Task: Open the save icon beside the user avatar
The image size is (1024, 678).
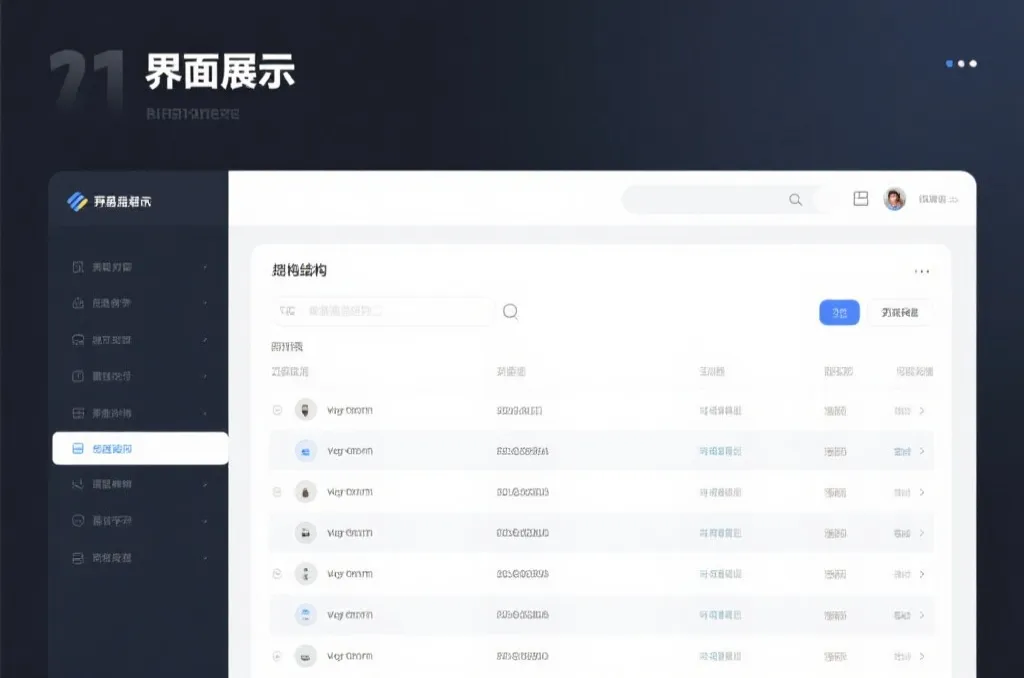Action: point(861,199)
